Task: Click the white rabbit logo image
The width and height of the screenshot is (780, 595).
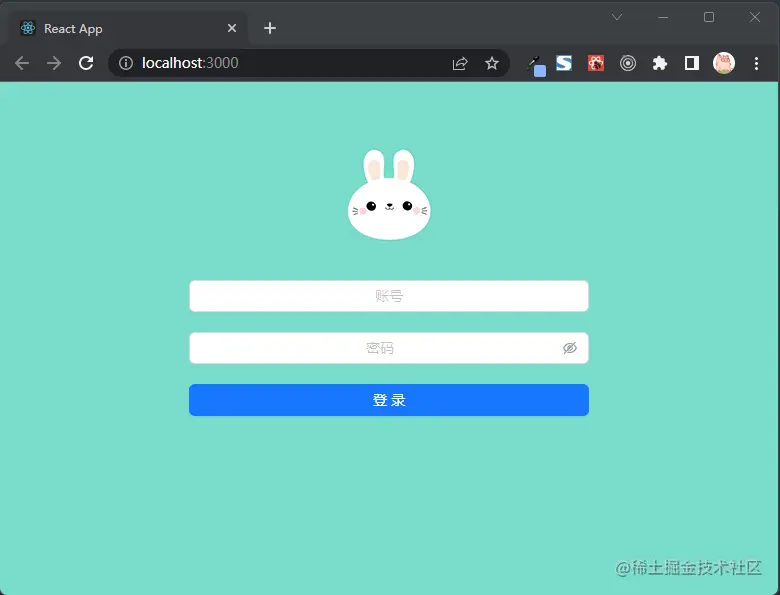Action: pos(389,195)
